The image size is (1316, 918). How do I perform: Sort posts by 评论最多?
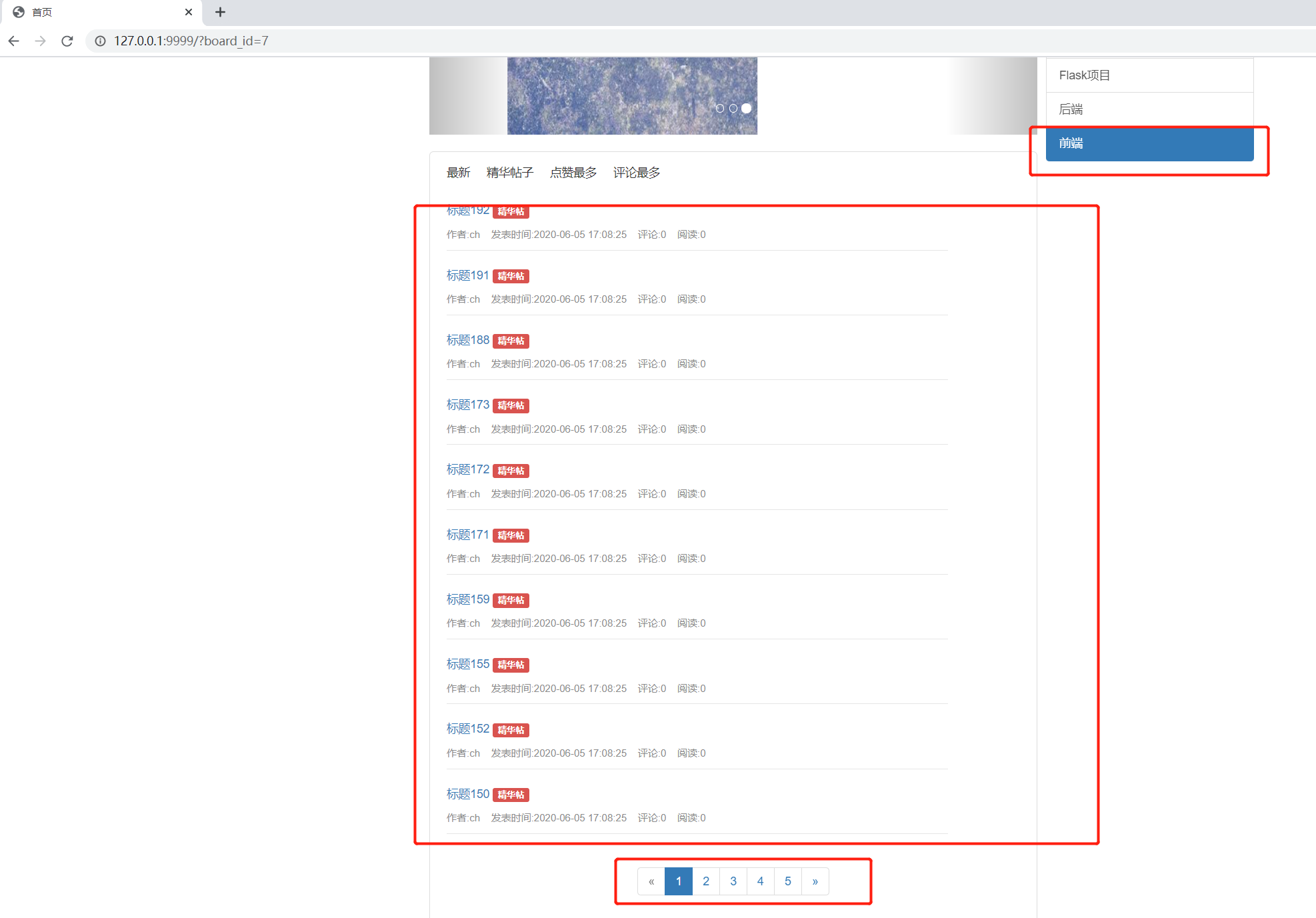coord(636,173)
